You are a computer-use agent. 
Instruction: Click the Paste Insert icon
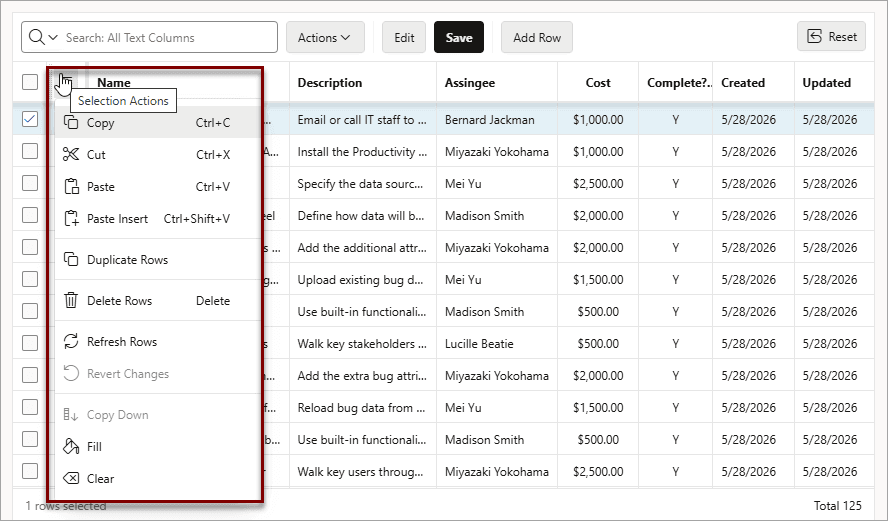[71, 219]
